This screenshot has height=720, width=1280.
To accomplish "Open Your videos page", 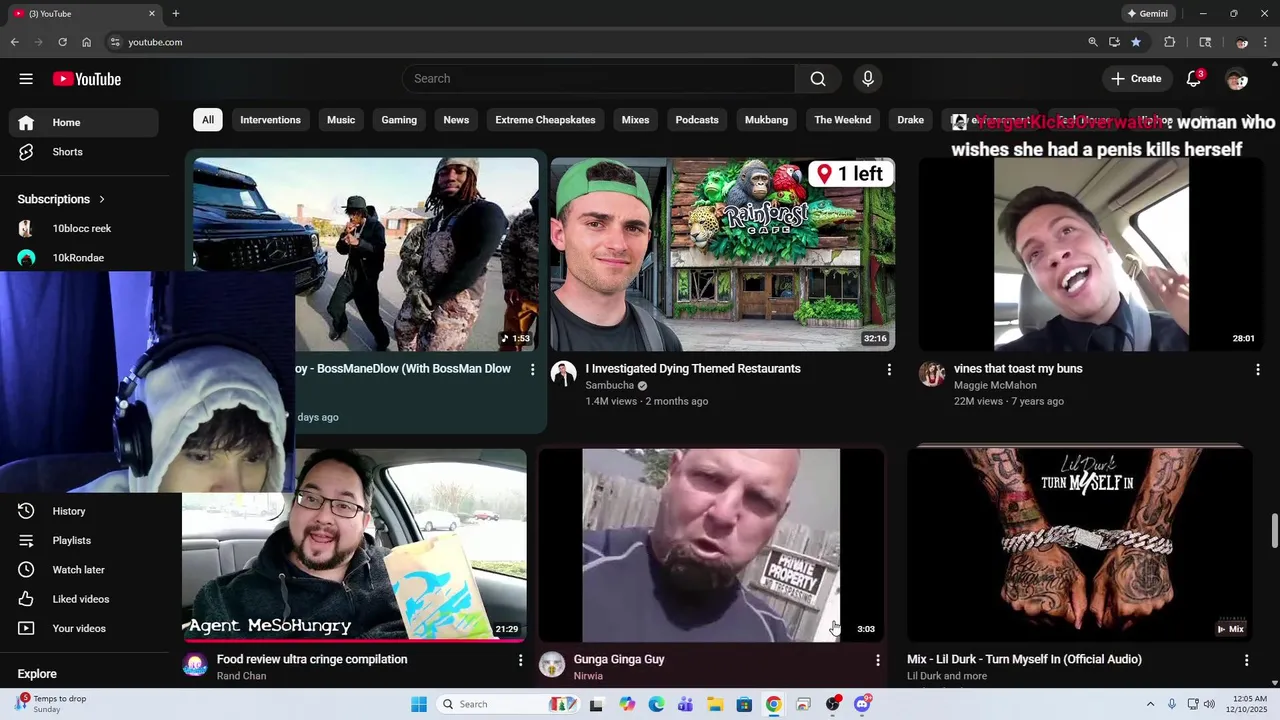I will coord(84,628).
